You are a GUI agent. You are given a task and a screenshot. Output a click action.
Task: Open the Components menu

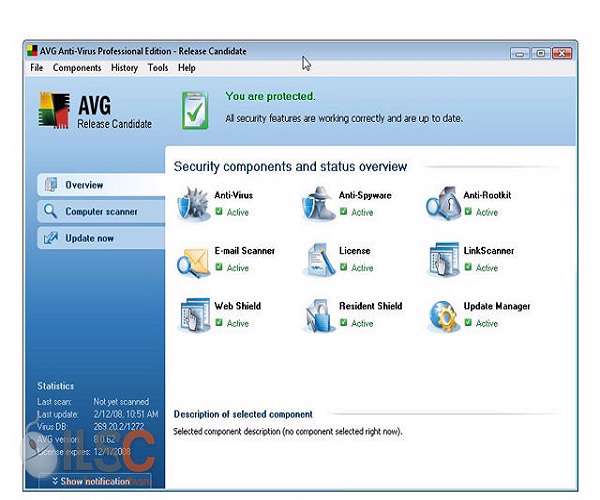77,68
